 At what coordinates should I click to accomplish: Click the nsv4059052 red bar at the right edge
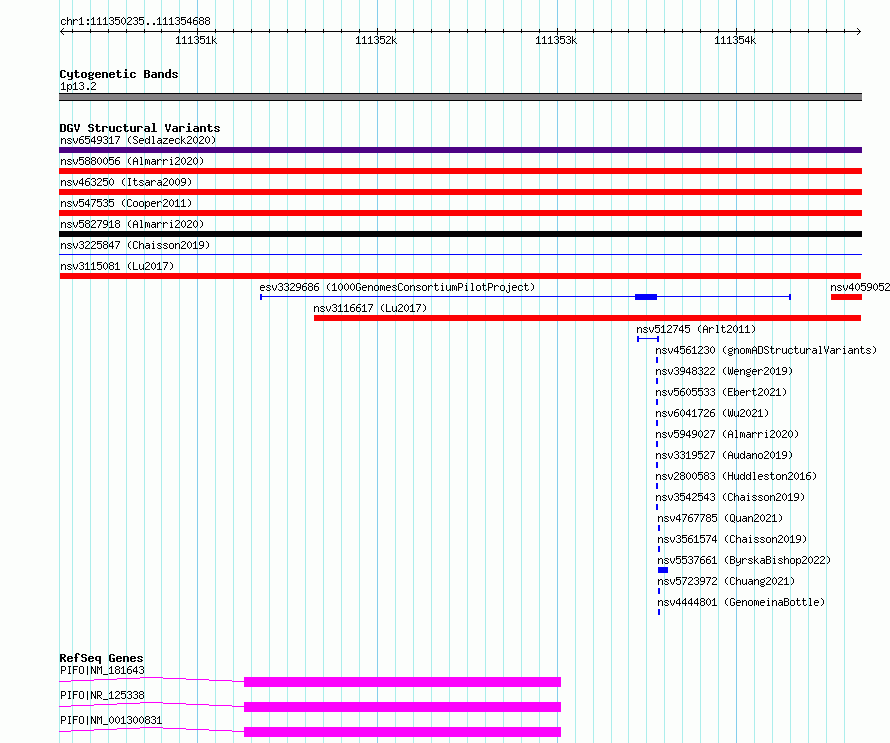pos(846,297)
